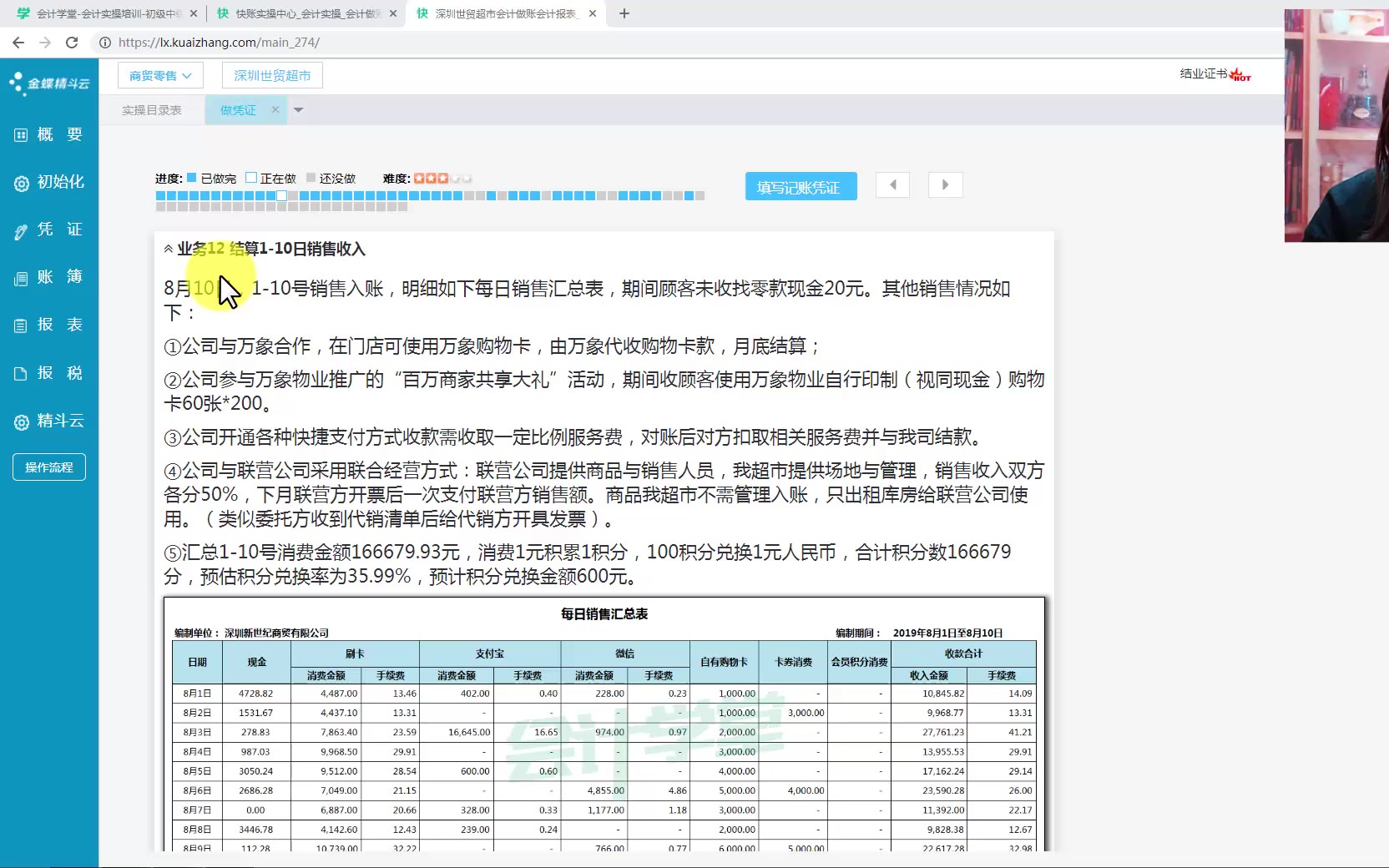Click the 支付宝 column header
Screen dimensions: 1389x868
tap(490, 654)
